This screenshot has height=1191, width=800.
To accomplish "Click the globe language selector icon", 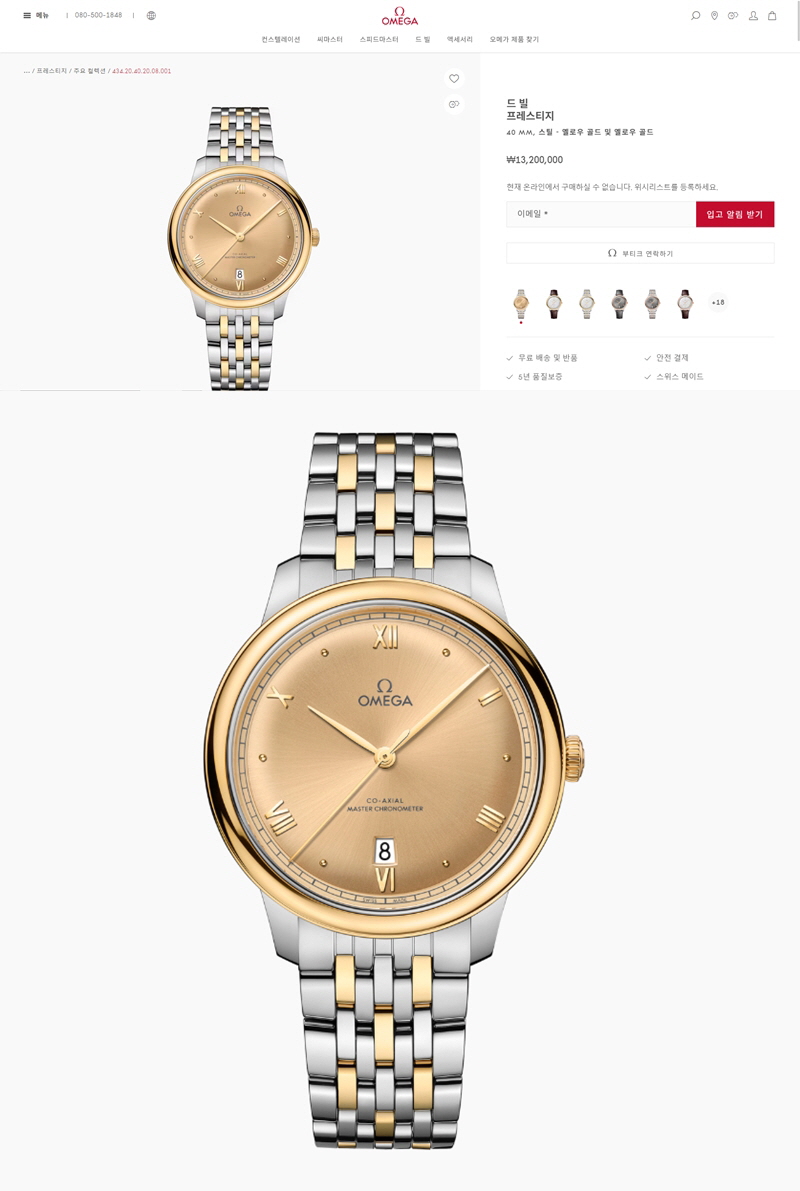I will [151, 15].
